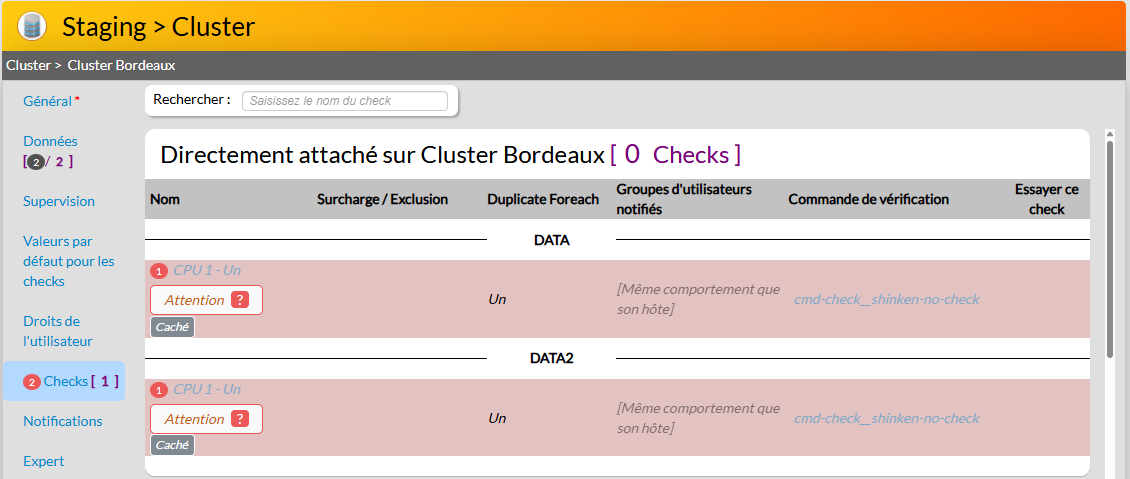Screen dimensions: 1130x479
Task: Switch to the Supervision tab
Action: [x=59, y=201]
